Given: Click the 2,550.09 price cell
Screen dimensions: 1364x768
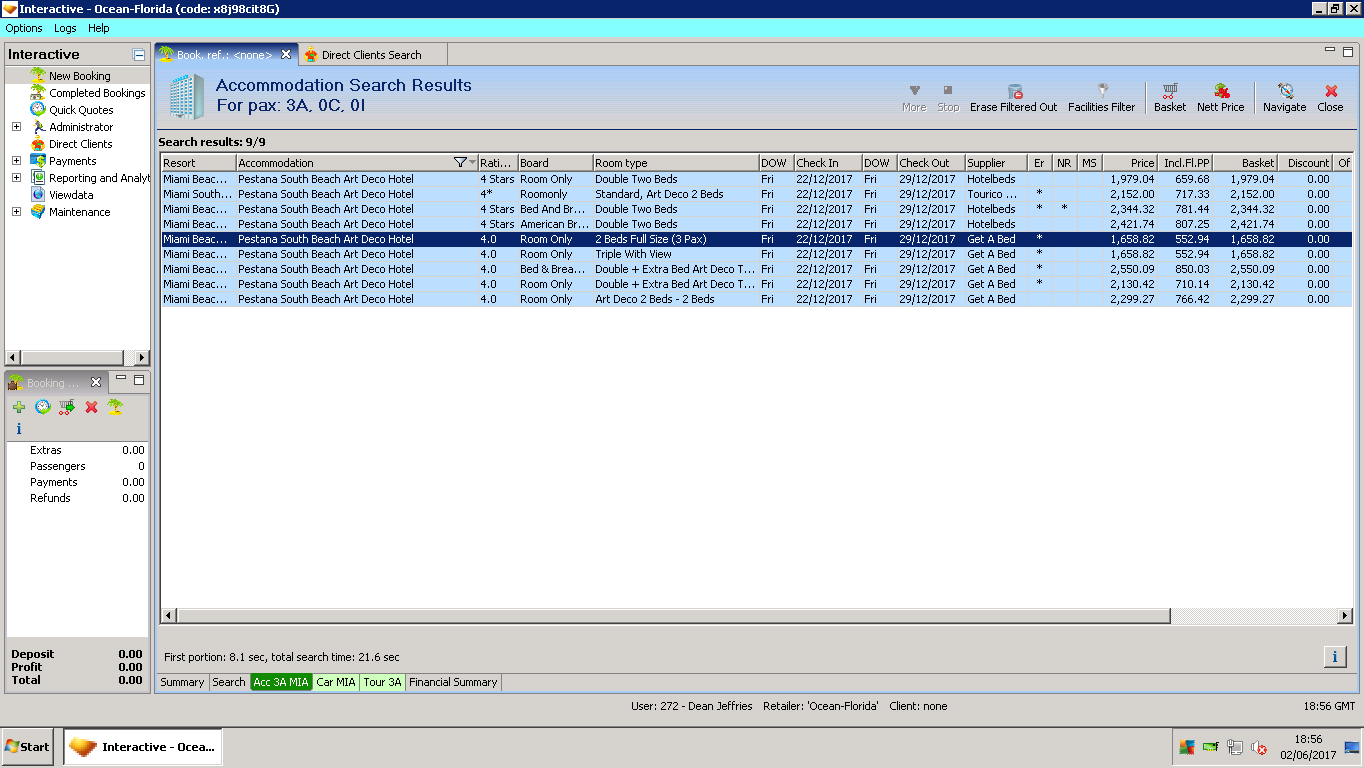Looking at the screenshot, I should point(1130,269).
